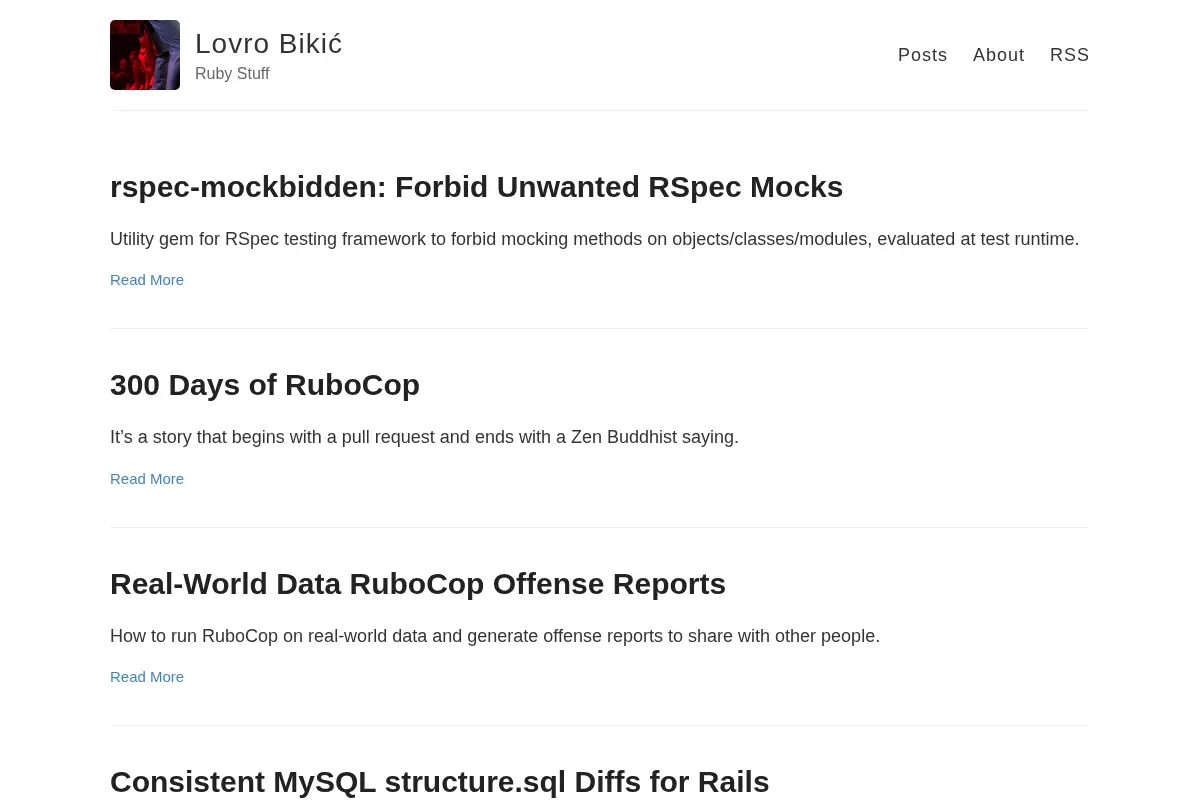Click the divider line beneath the header
Screen dimensions: 1200x800
(x=599, y=110)
